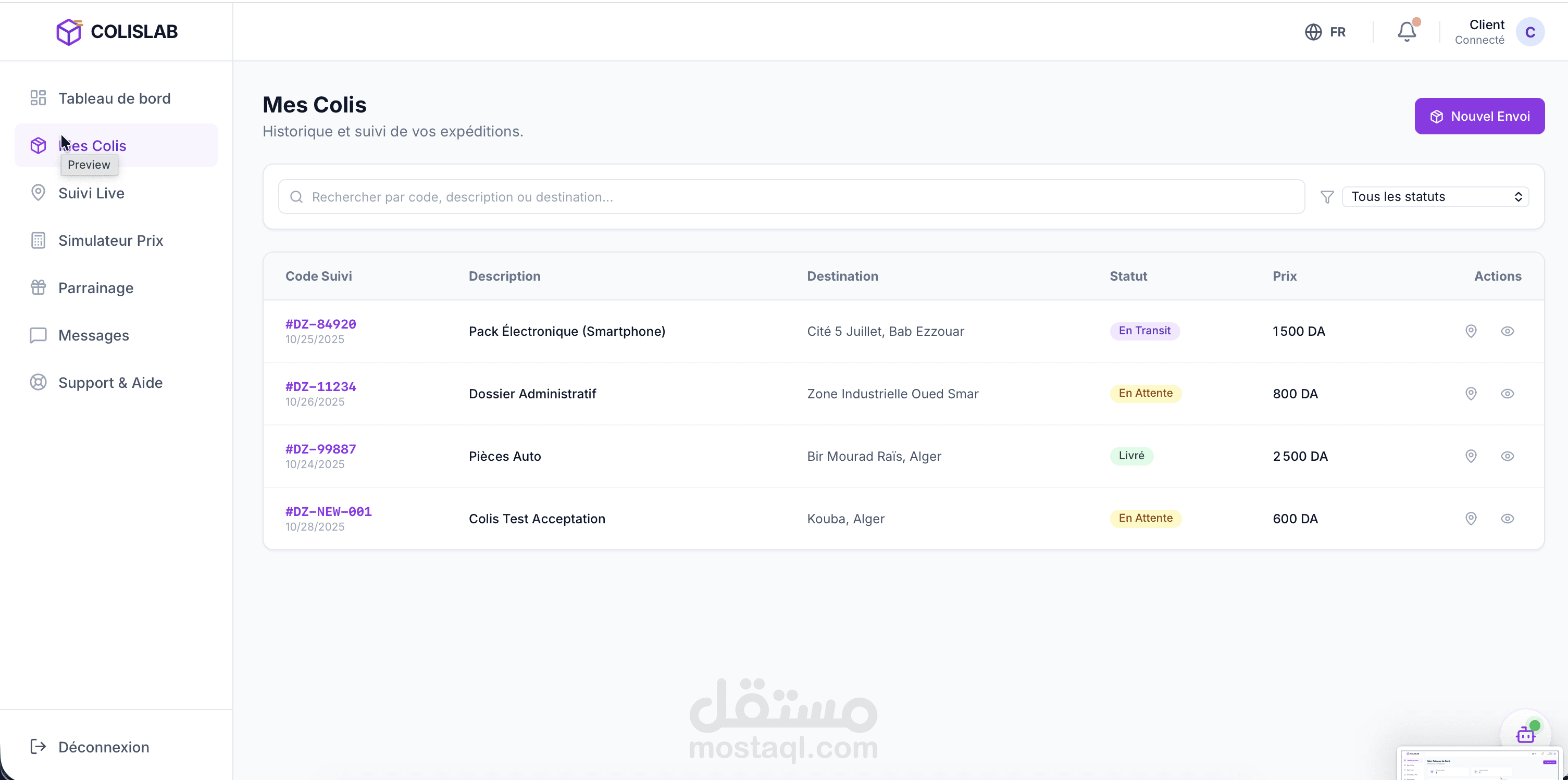Click the notification bell icon
This screenshot has height=780, width=1568.
pos(1406,32)
